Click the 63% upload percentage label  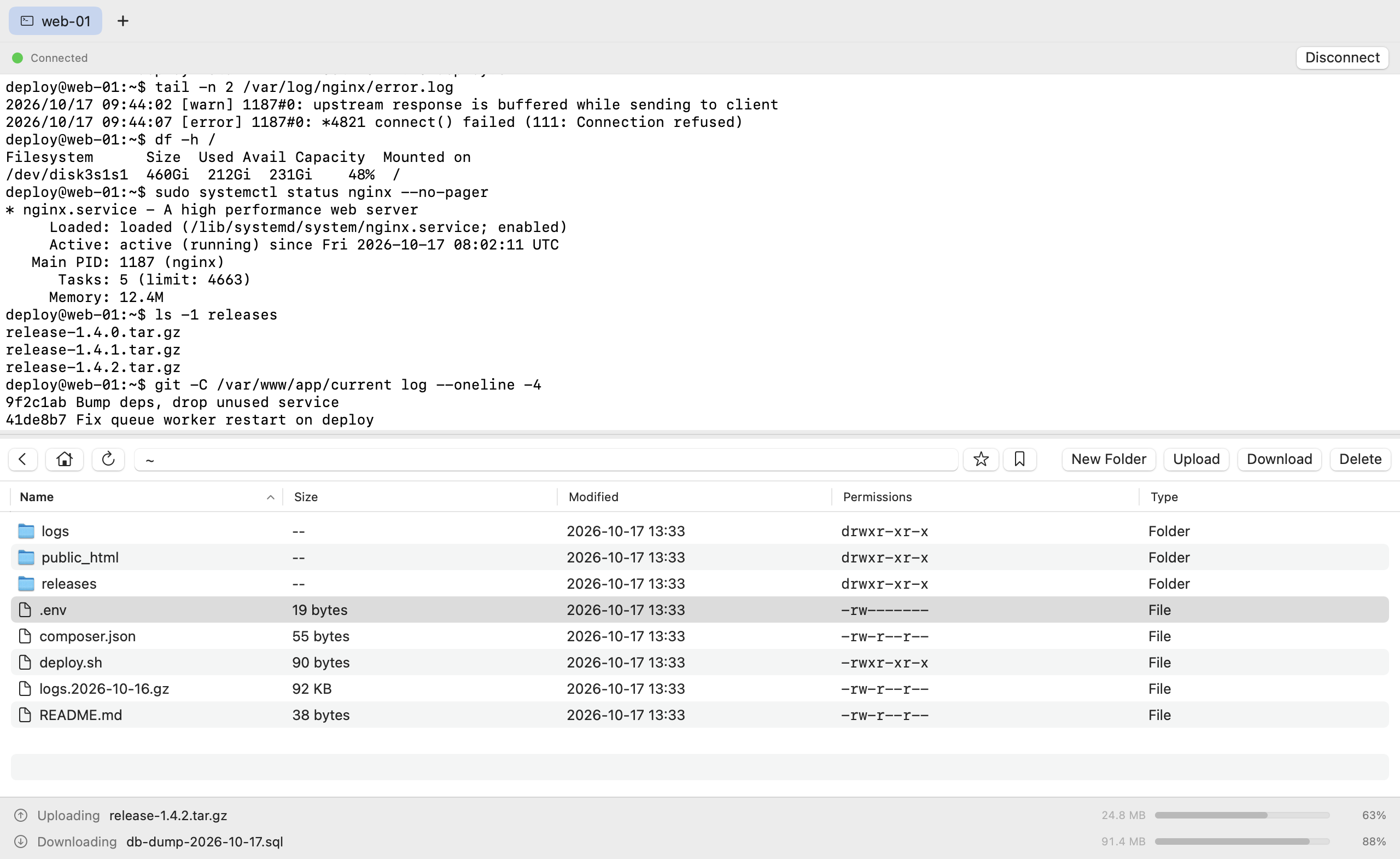[x=1374, y=815]
